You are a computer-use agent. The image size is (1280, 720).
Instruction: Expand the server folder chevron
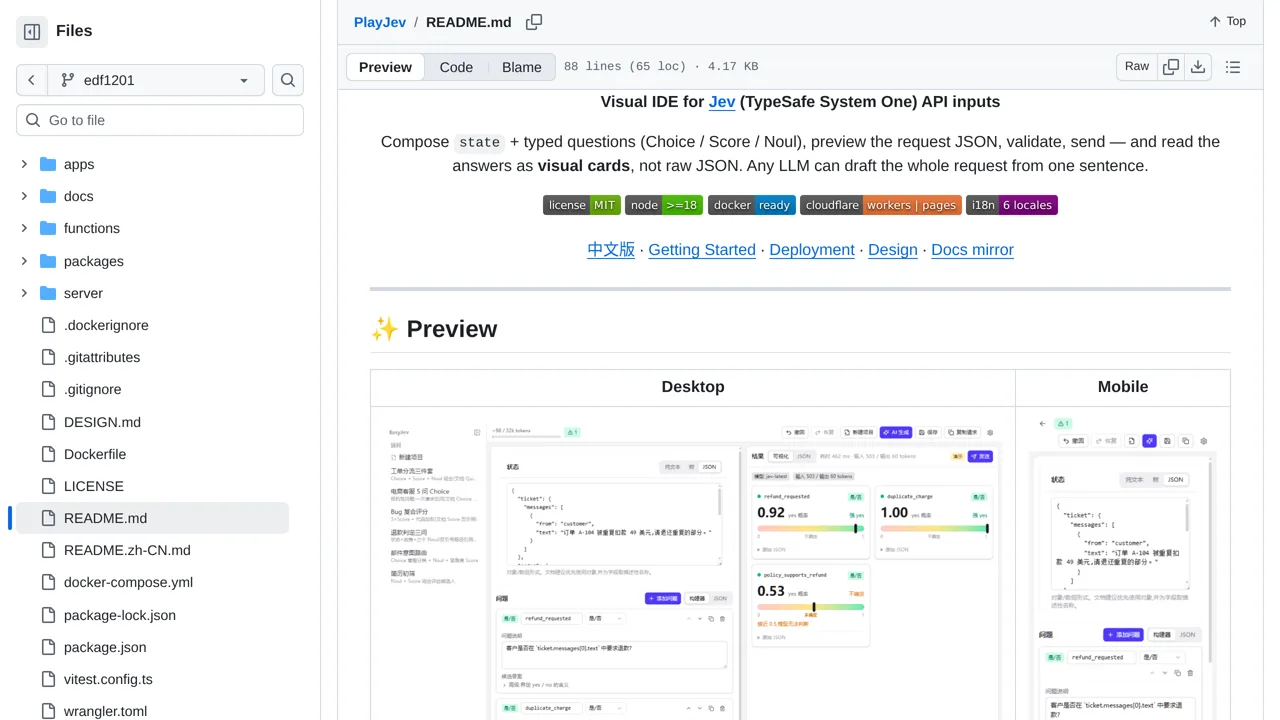pyautogui.click(x=24, y=293)
